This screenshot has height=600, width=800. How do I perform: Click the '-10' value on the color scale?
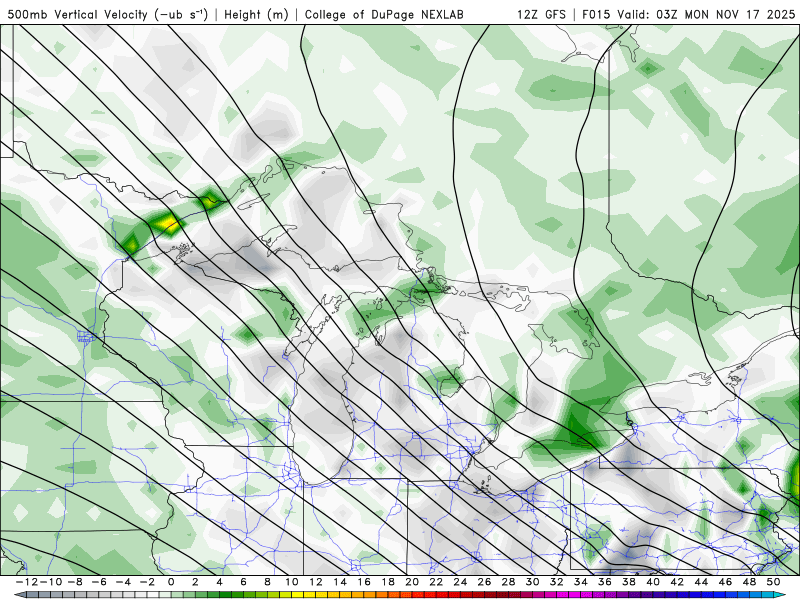(50, 582)
